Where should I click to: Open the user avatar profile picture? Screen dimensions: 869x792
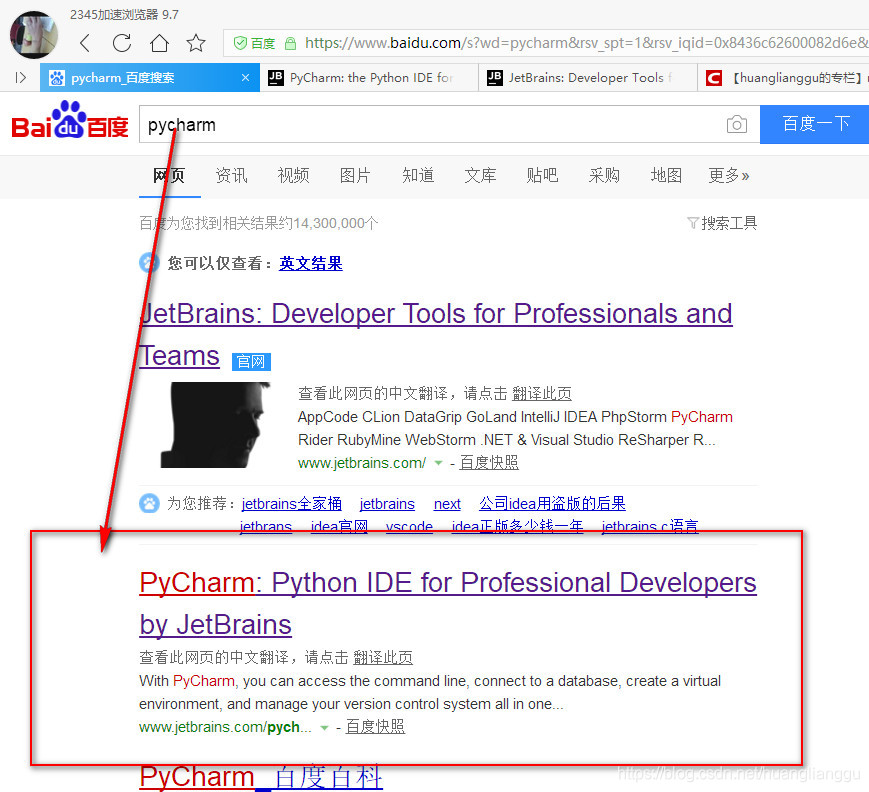click(x=34, y=34)
